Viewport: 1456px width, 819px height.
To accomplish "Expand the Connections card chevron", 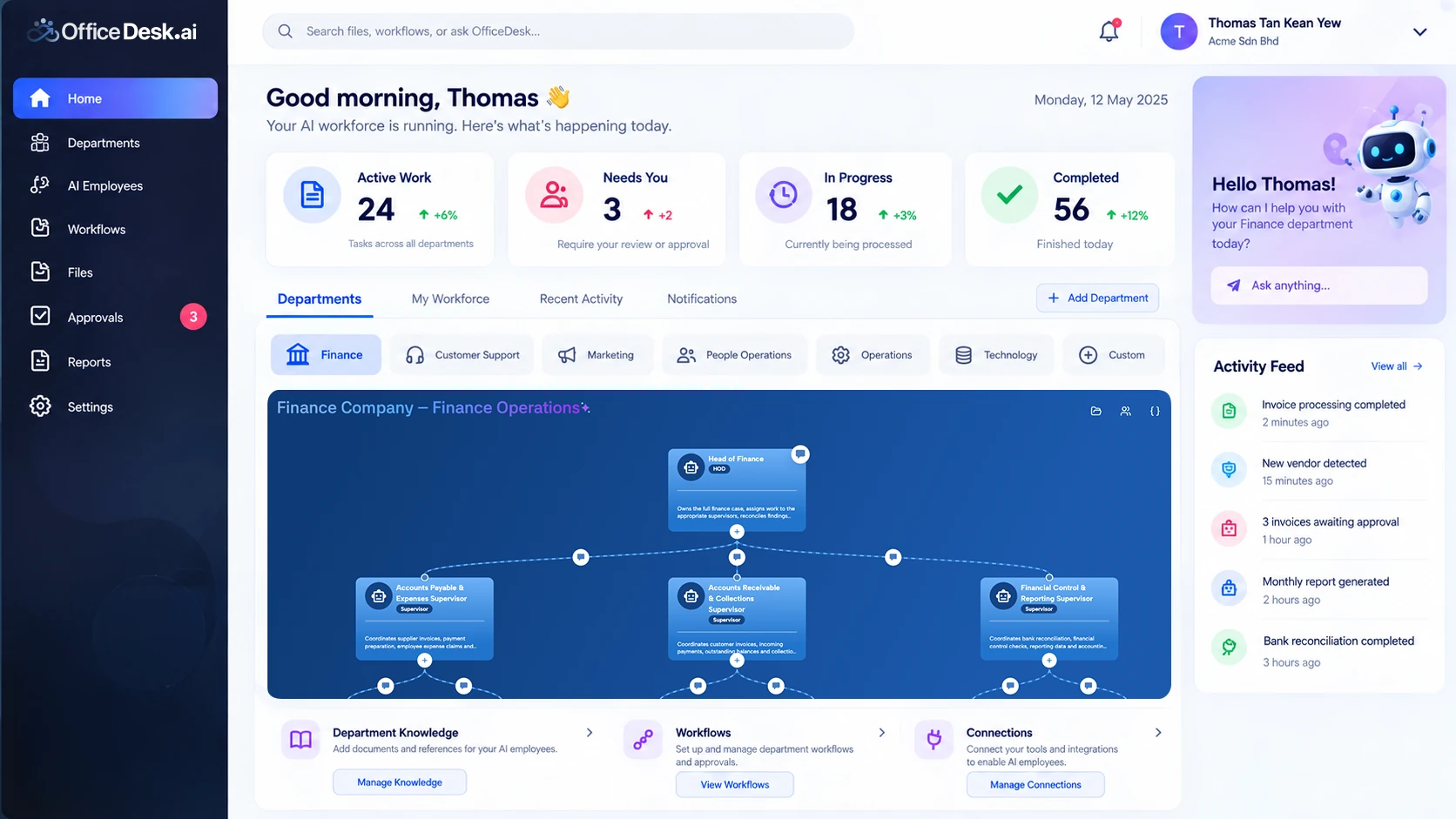I will click(1158, 733).
